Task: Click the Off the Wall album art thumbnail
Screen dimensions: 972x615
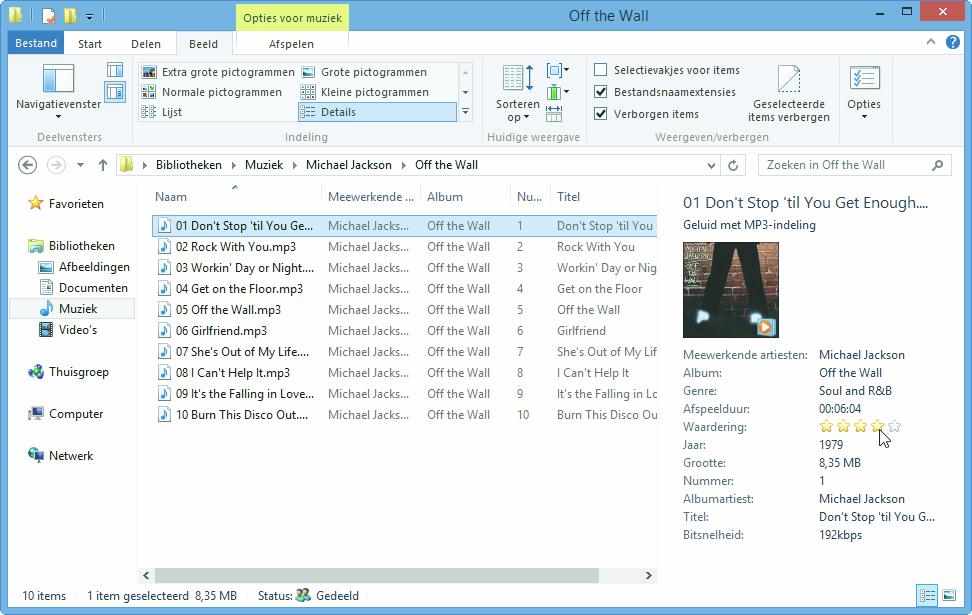Action: coord(730,290)
